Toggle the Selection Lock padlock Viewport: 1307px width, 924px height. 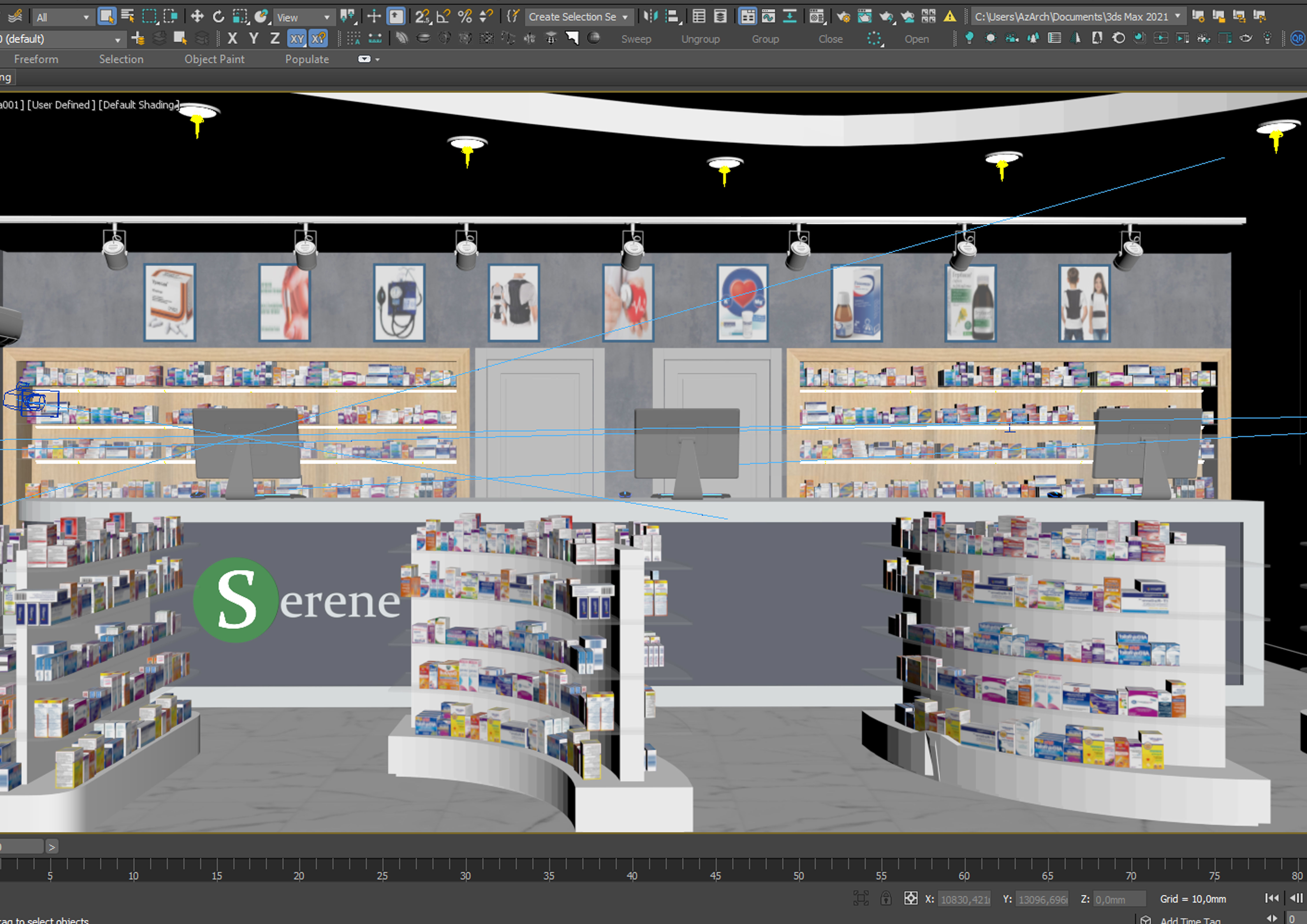[x=886, y=898]
